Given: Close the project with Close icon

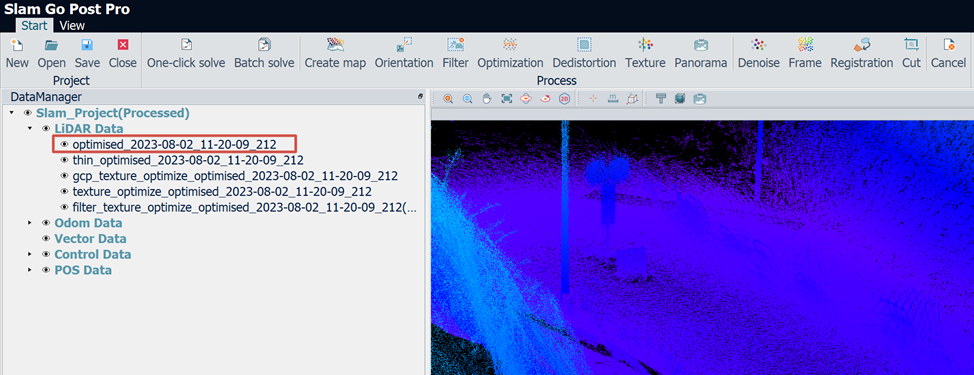Looking at the screenshot, I should pos(122,45).
